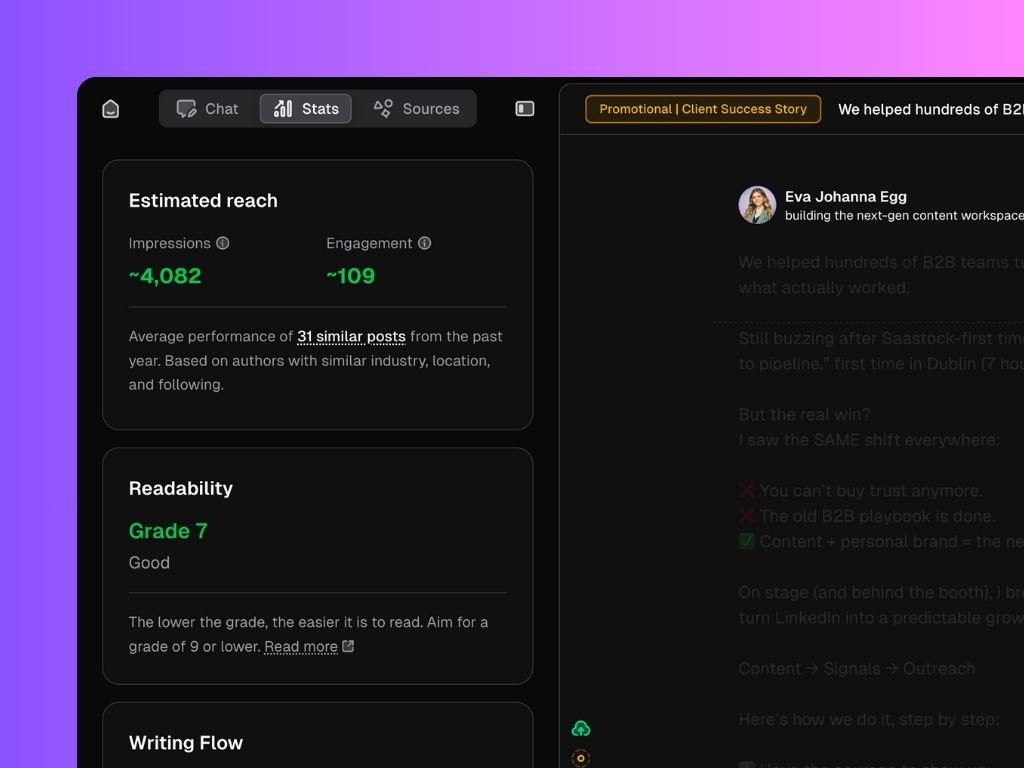Viewport: 1024px width, 768px height.
Task: Click the external link icon beside Read more
Action: [348, 646]
